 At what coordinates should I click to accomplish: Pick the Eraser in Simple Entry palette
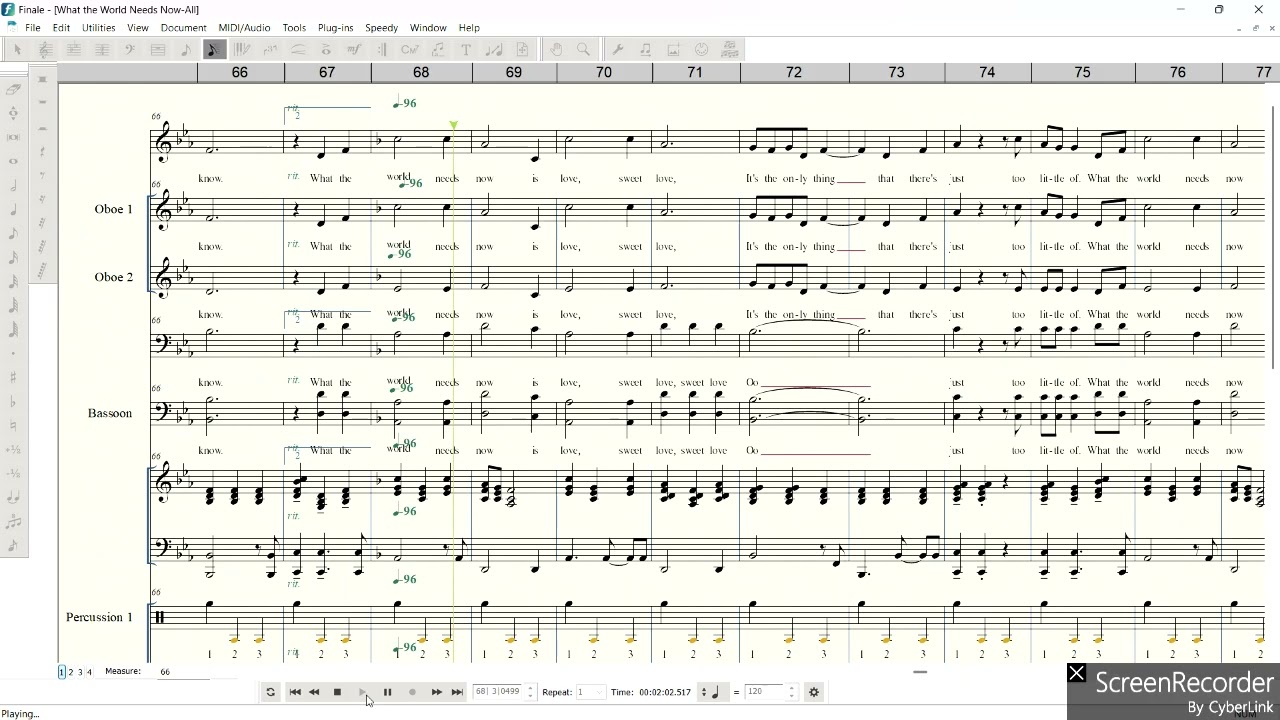(x=13, y=90)
